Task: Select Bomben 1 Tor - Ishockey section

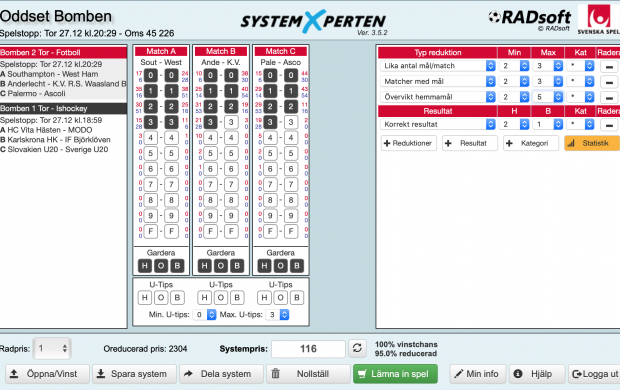Action: (x=63, y=108)
